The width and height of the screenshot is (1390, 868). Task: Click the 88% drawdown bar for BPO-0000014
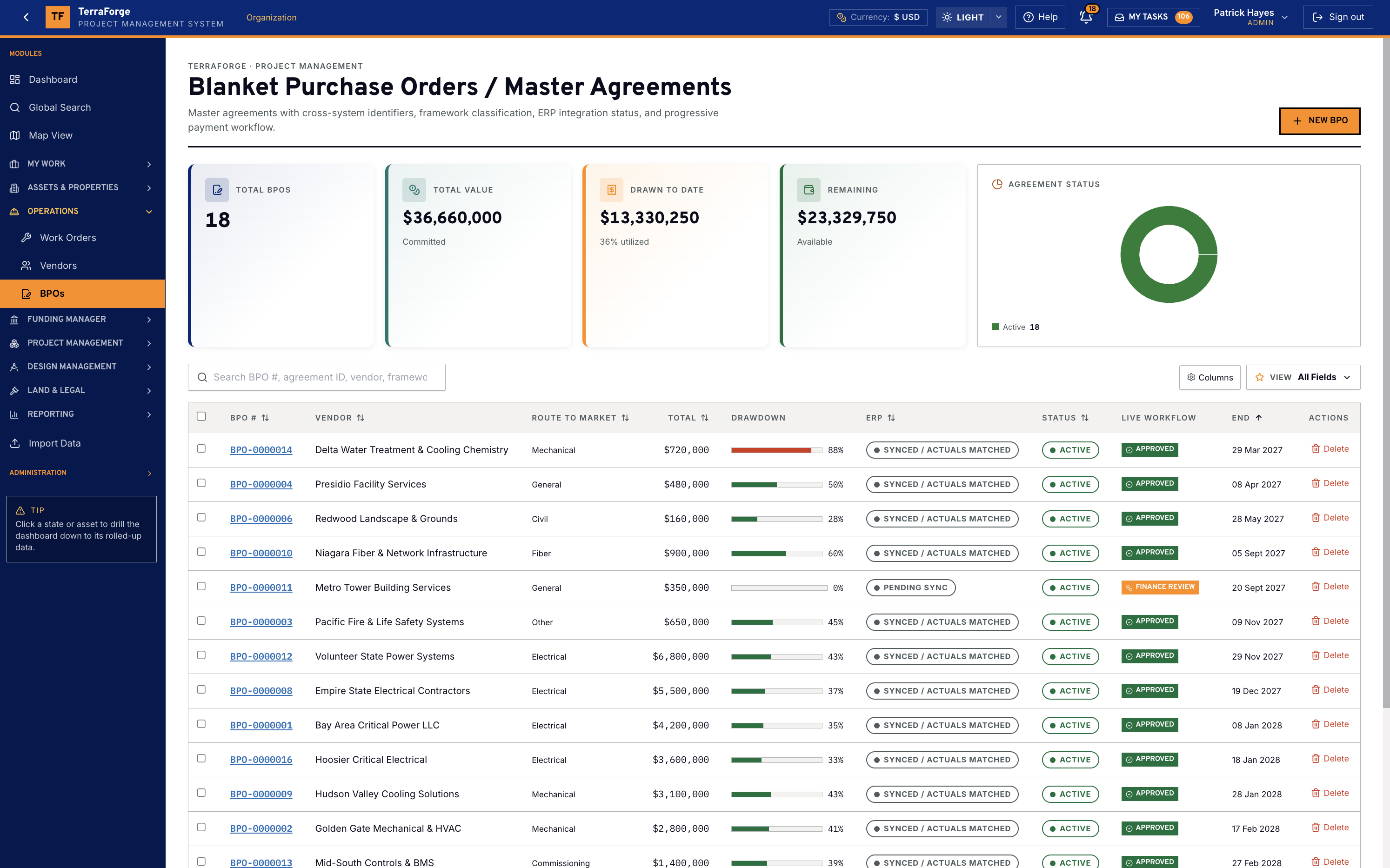[776, 450]
